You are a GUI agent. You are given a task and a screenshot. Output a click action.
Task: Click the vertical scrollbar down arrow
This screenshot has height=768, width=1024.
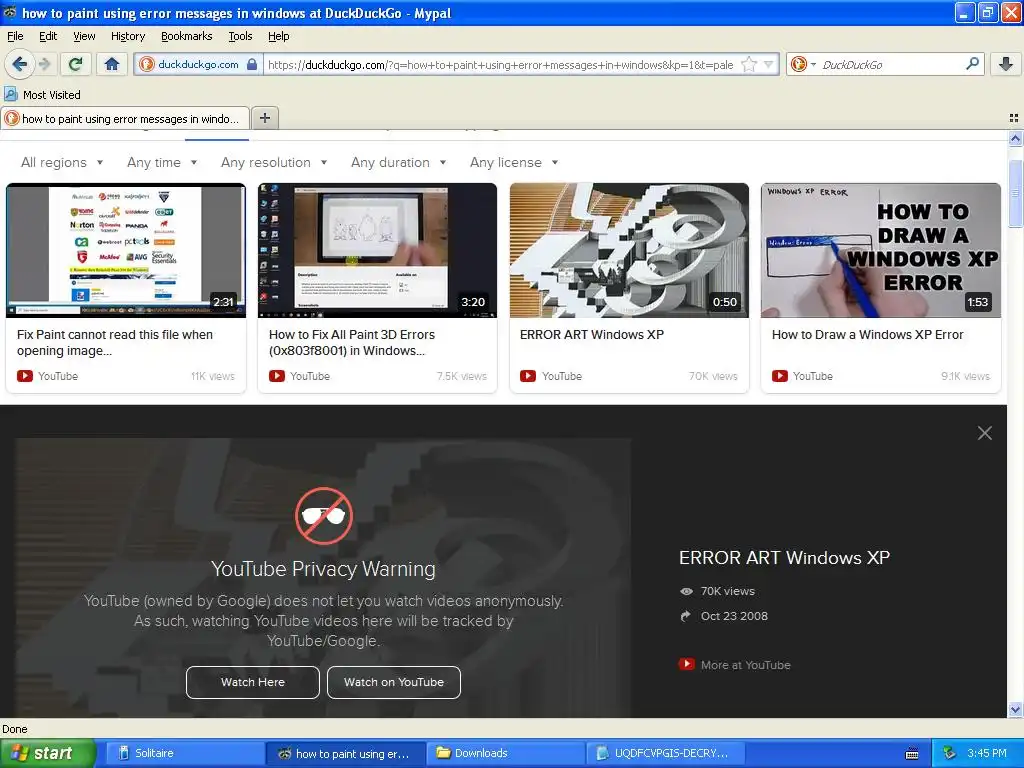coord(1015,710)
